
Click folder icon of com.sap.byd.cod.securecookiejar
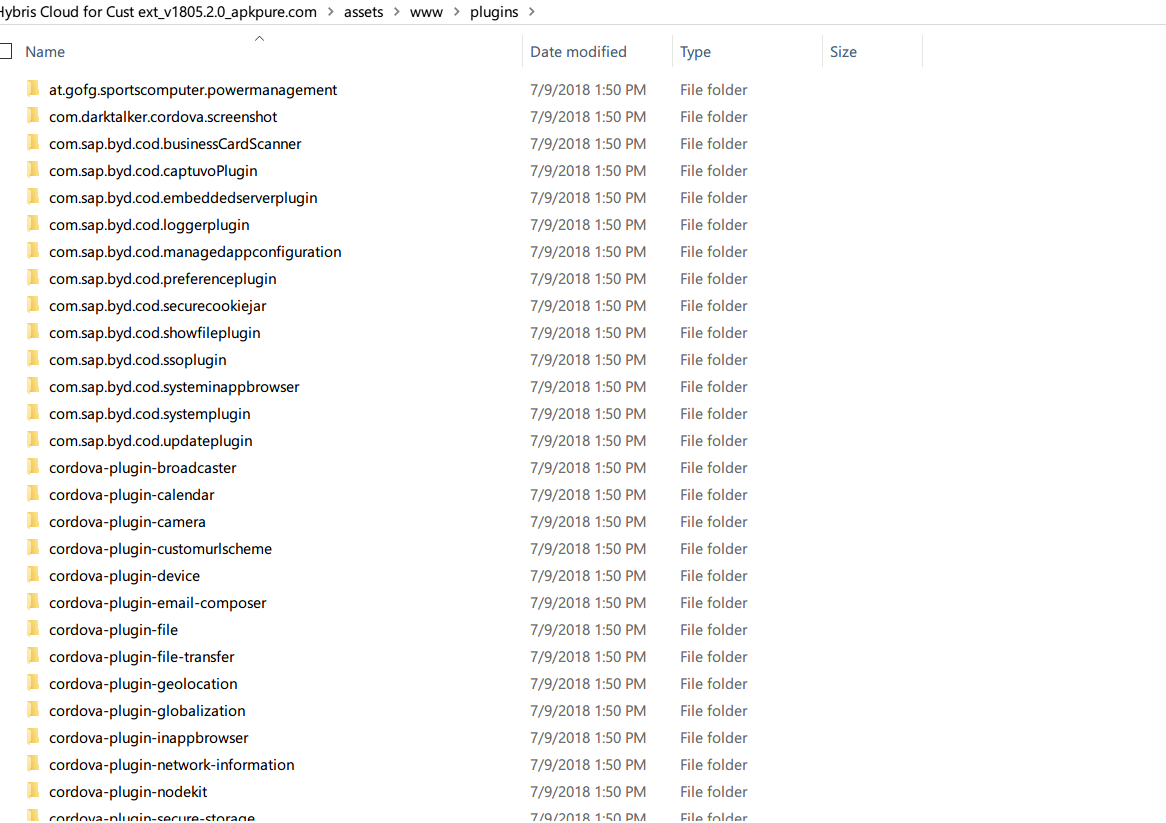(33, 305)
